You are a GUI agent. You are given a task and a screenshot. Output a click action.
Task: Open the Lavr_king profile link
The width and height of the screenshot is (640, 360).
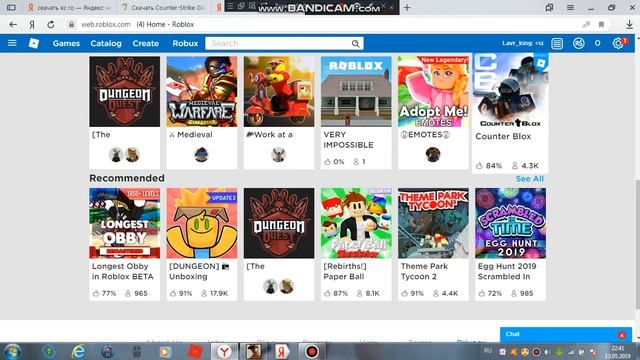point(522,43)
